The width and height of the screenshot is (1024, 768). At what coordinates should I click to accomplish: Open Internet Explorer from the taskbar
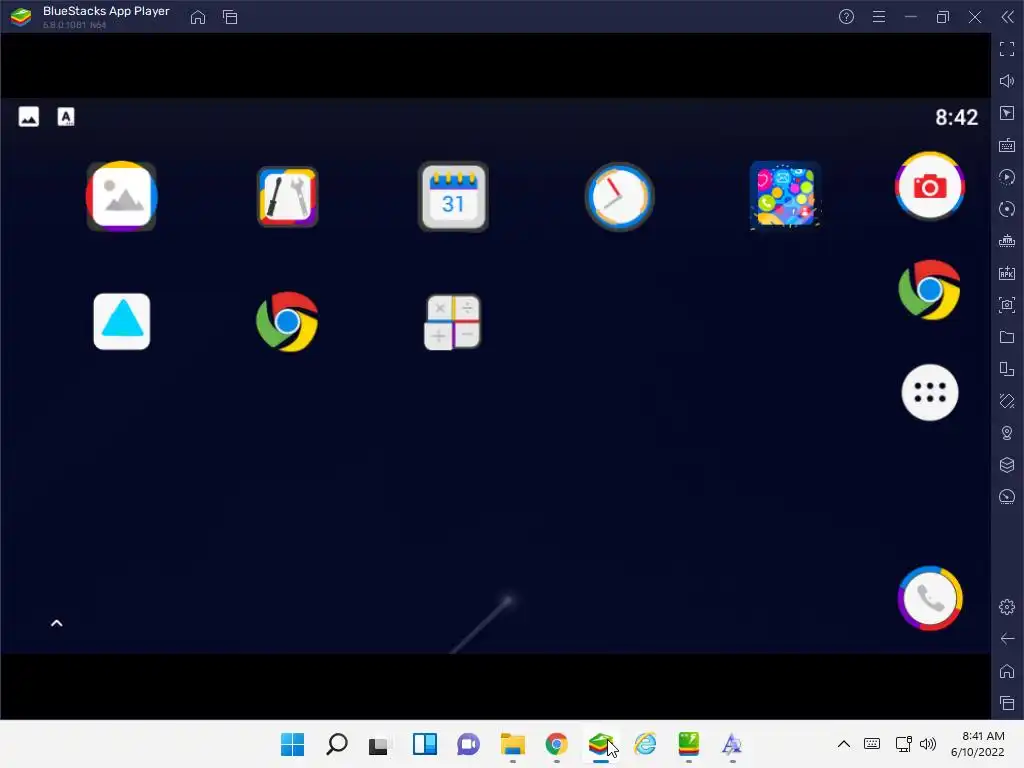click(645, 744)
